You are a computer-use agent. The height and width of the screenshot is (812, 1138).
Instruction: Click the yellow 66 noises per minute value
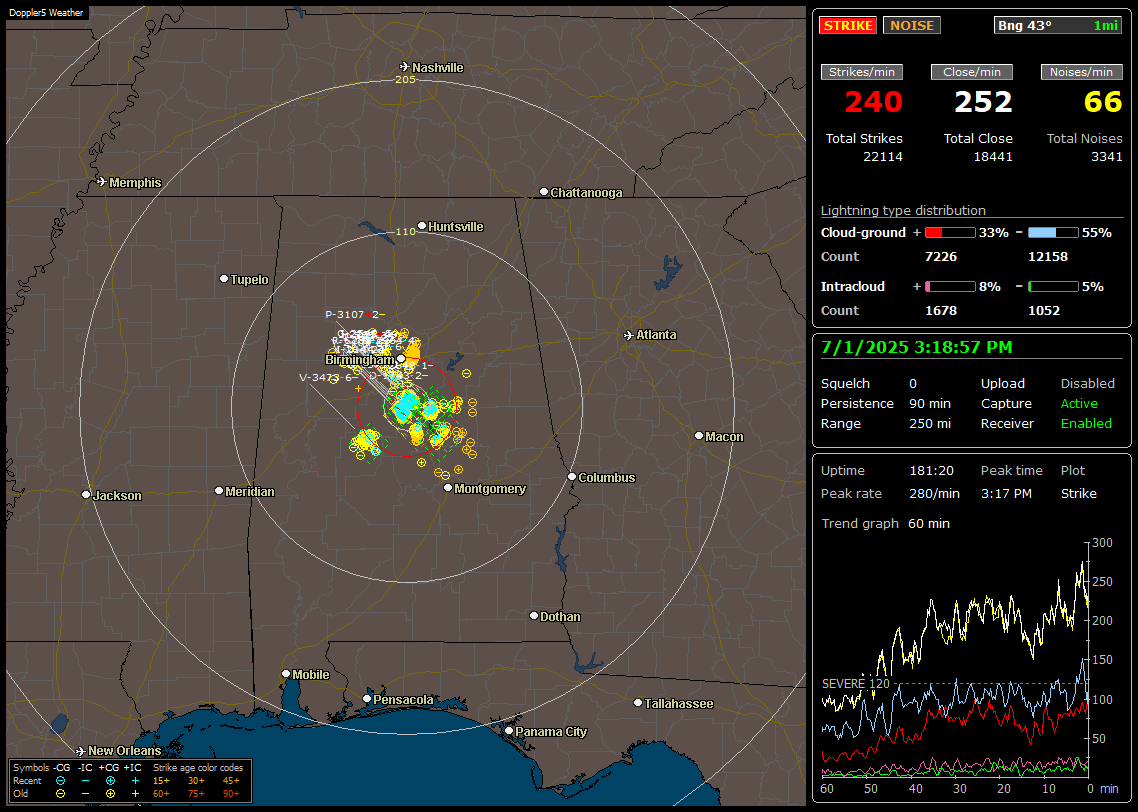[x=1103, y=102]
